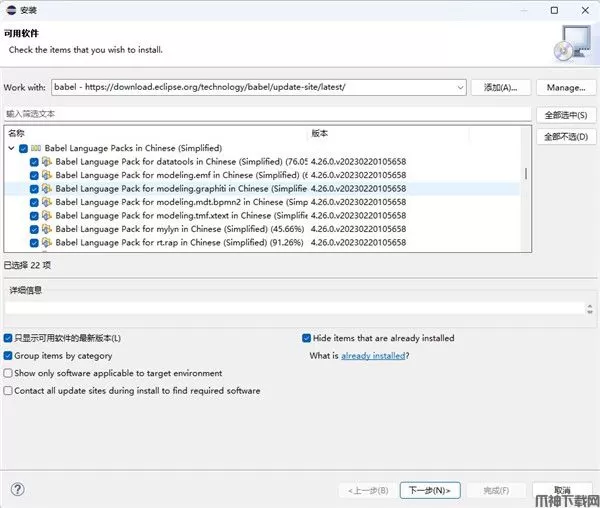Viewport: 600px width, 508px height.
Task: Uncheck the mylyn language pack checkbox
Action: (x=34, y=229)
